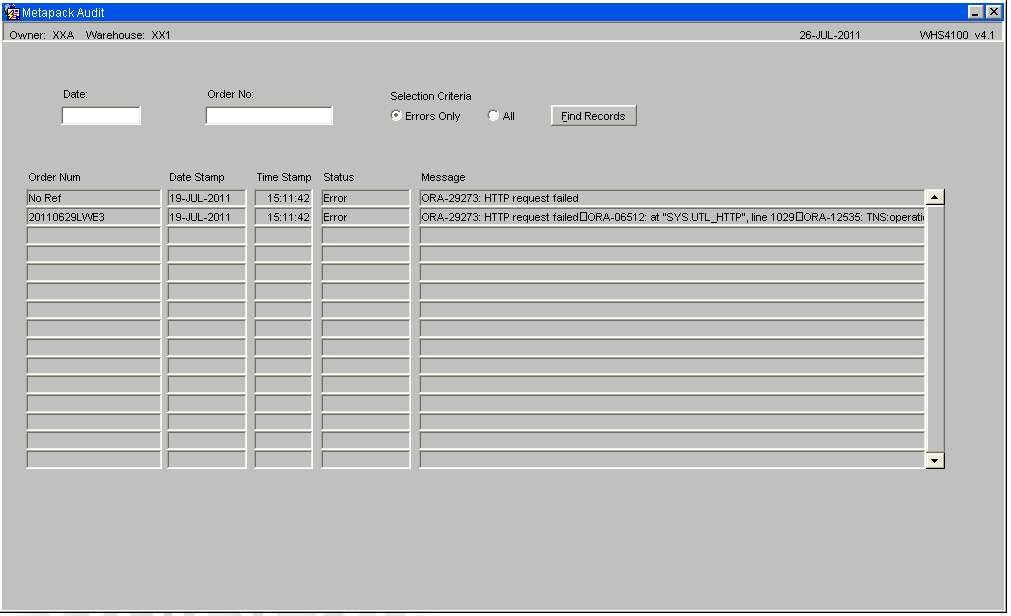
Task: Close the Metapack Audit window
Action: 994,12
